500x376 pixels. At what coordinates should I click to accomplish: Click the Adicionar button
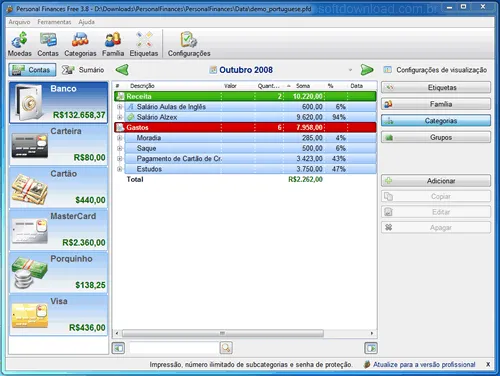tap(436, 181)
